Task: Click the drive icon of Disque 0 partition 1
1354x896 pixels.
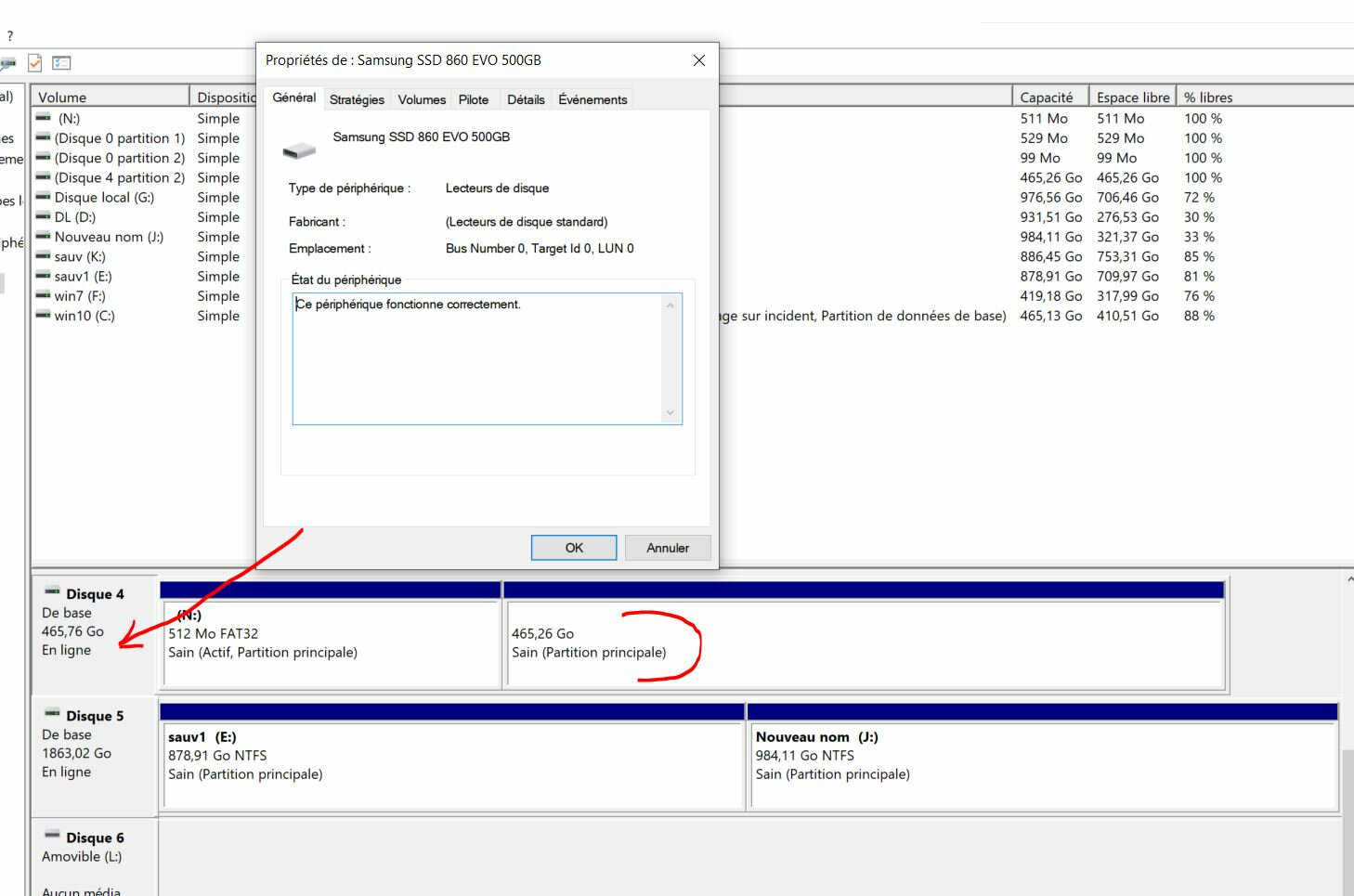Action: (43, 137)
